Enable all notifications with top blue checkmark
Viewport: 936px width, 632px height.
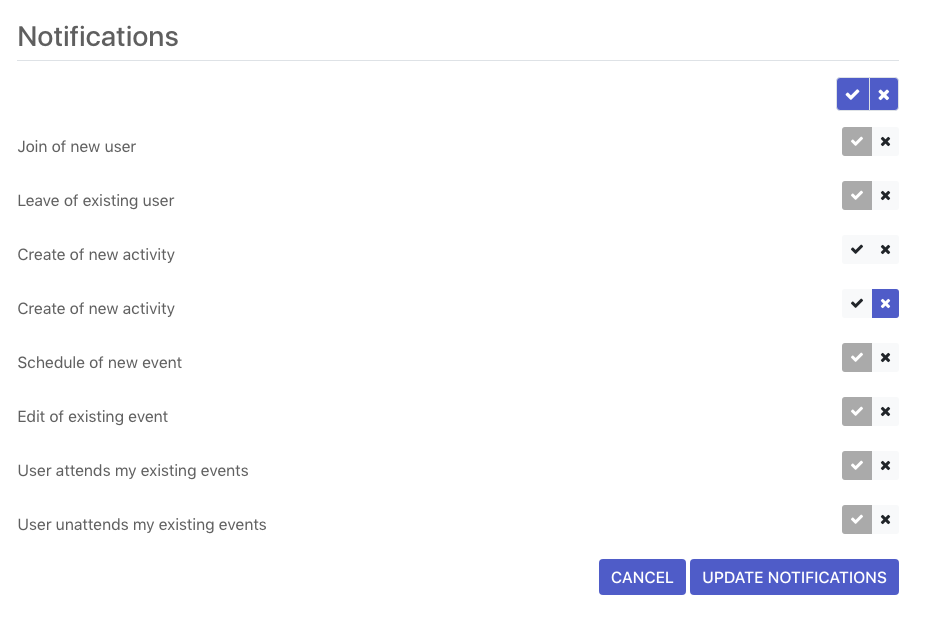[852, 94]
